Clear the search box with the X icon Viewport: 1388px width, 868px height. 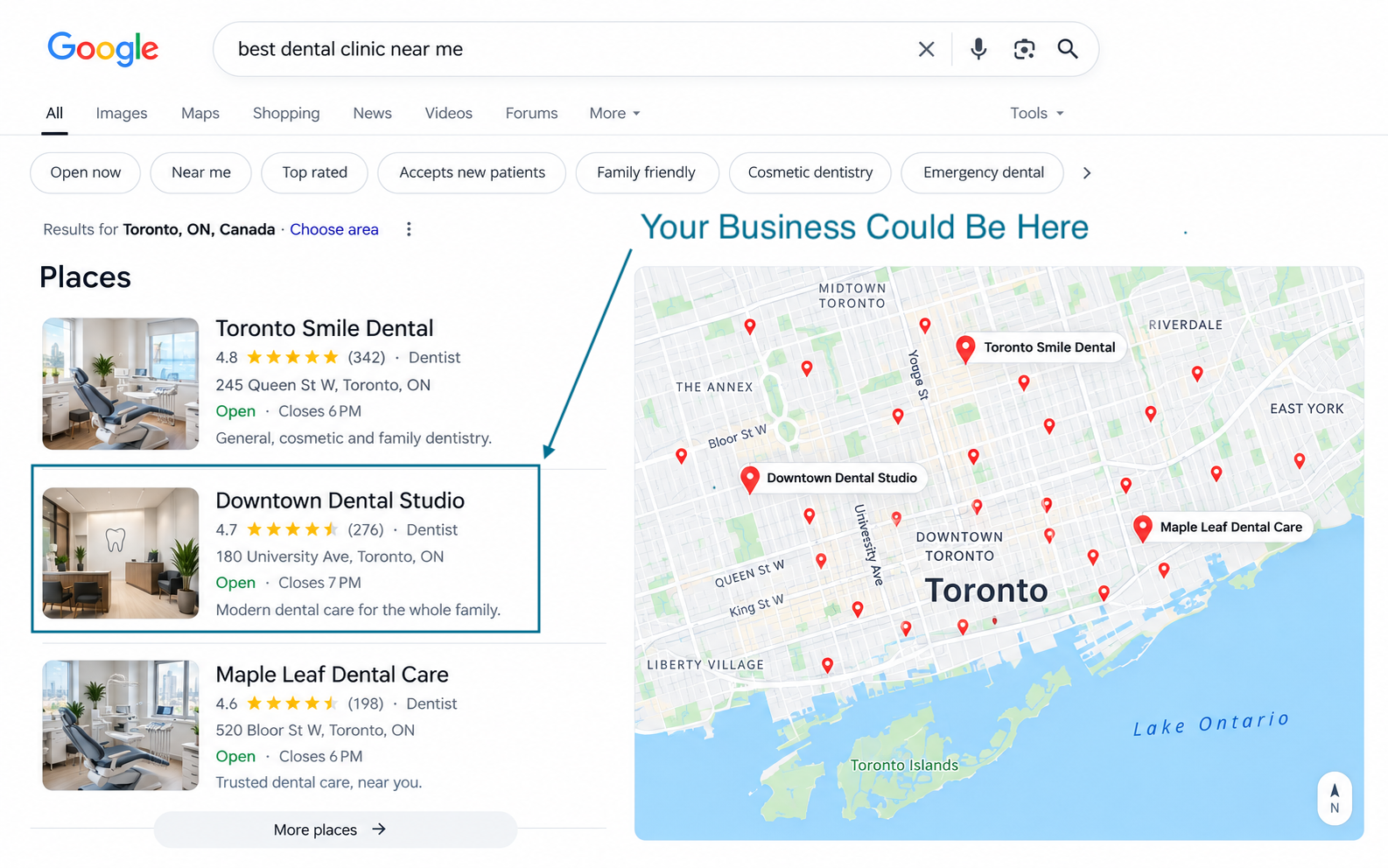click(926, 49)
